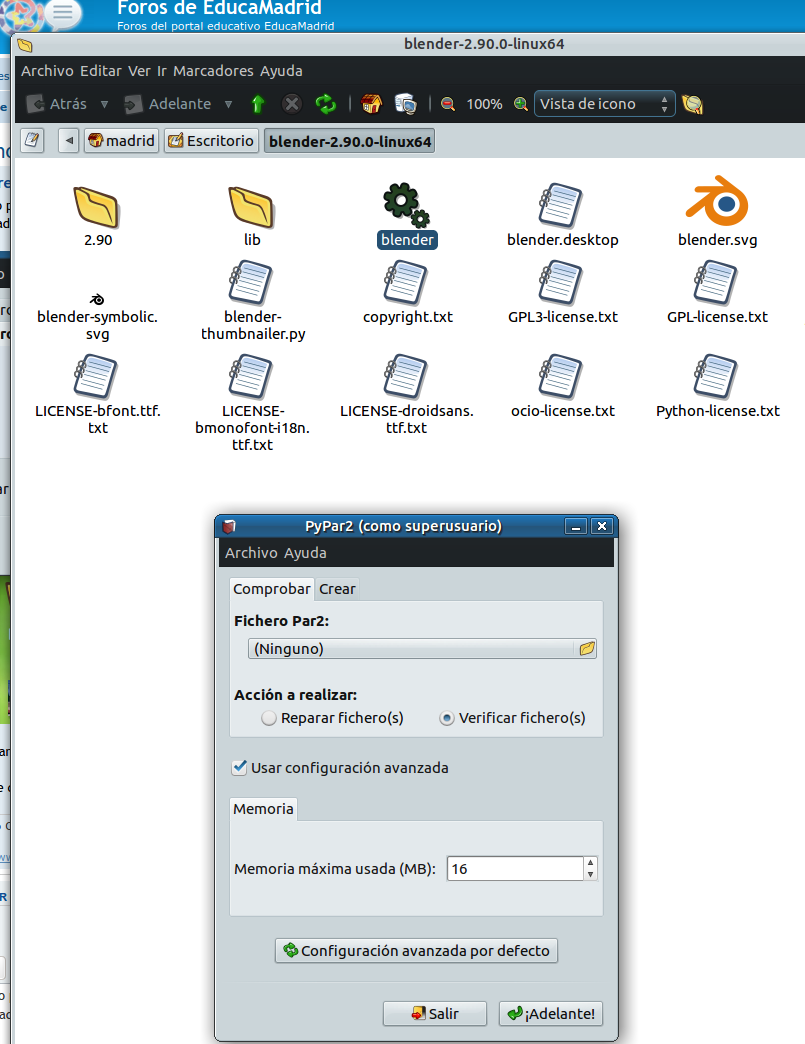Screen dimensions: 805x1044
Task: Toggle the location text entry pencil icon
Action: click(x=32, y=140)
